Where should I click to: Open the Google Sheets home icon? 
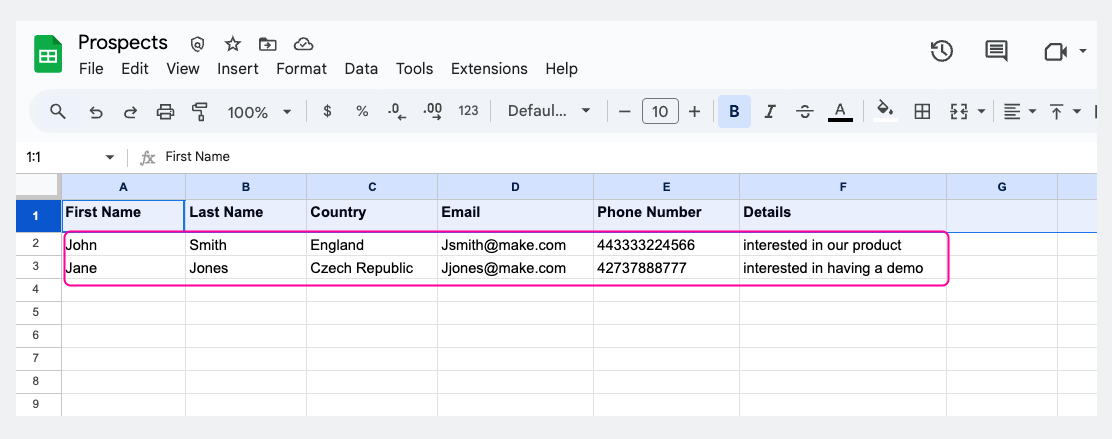tap(48, 55)
